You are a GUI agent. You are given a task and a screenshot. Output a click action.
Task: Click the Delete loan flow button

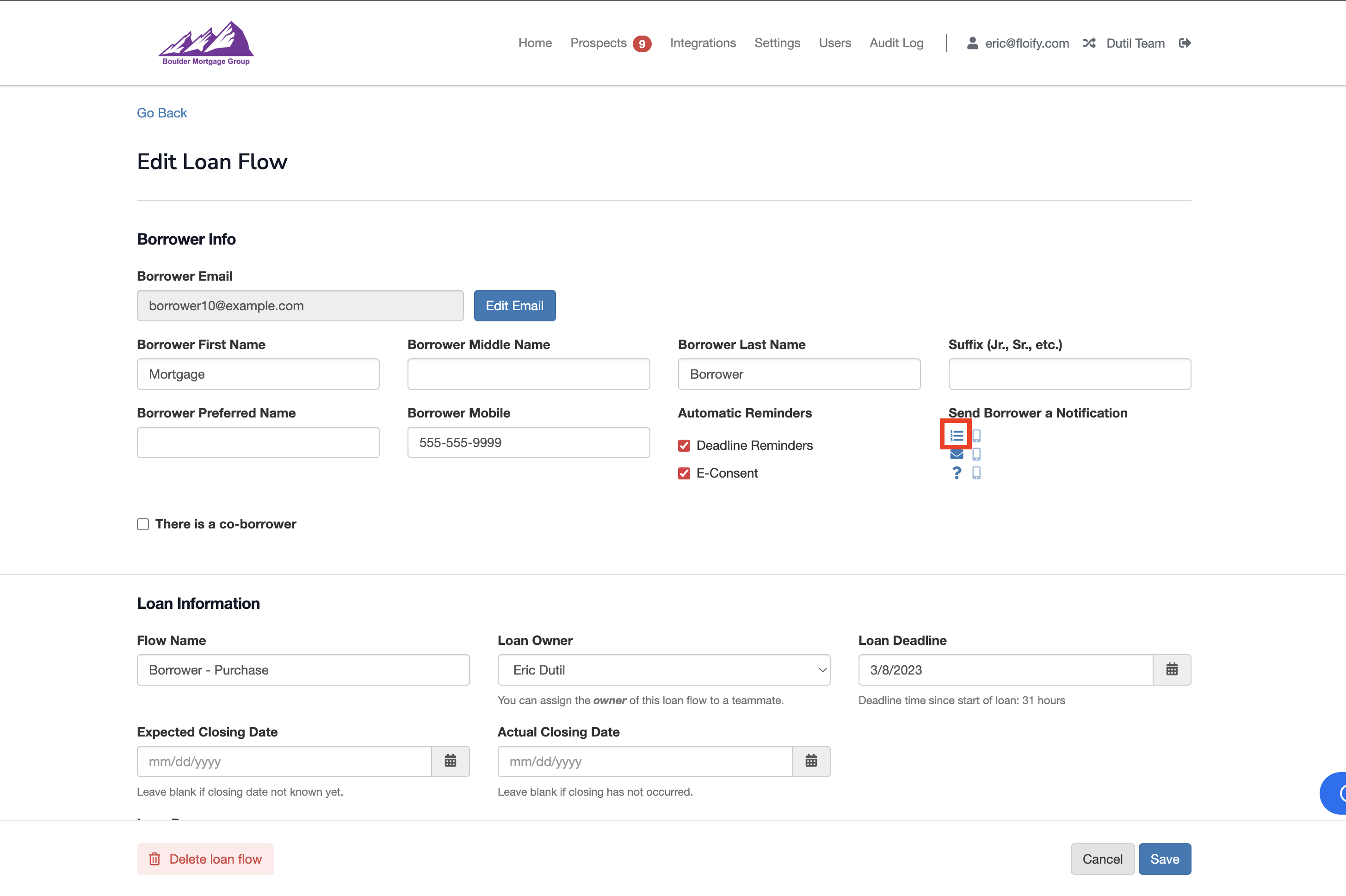205,859
